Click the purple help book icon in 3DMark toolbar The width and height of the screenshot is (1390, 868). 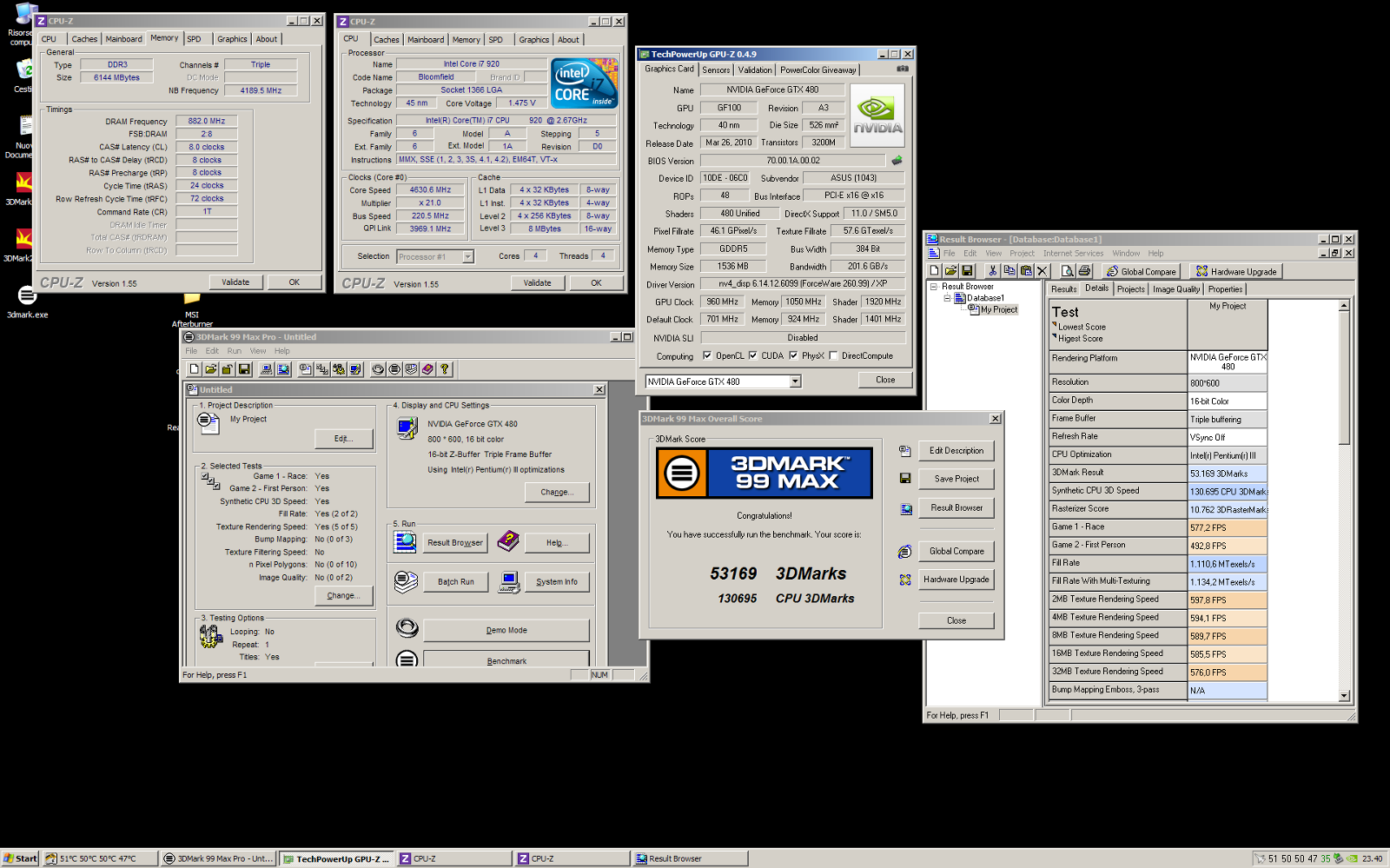coord(427,369)
